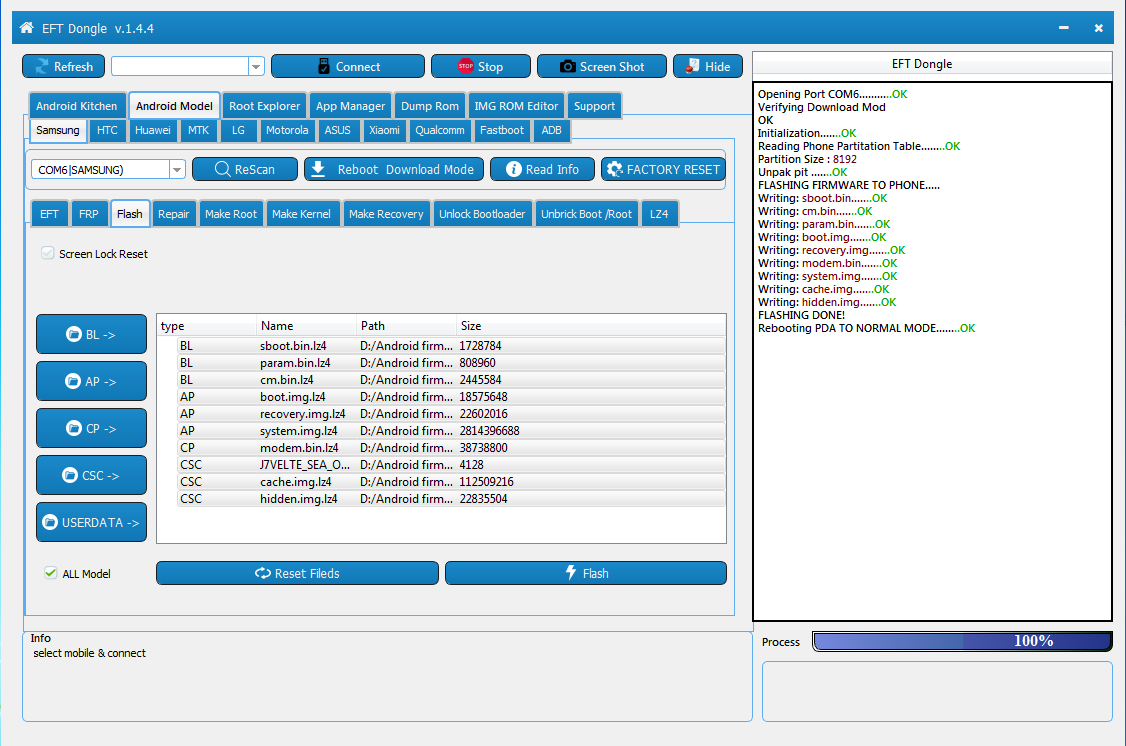Select the modem.bin.lz4 row

pyautogui.click(x=451, y=447)
